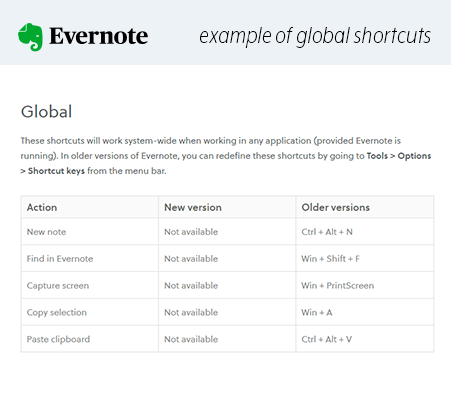Click 'Not available' in the Paste clipboard row
Image resolution: width=451 pixels, height=406 pixels.
191,339
